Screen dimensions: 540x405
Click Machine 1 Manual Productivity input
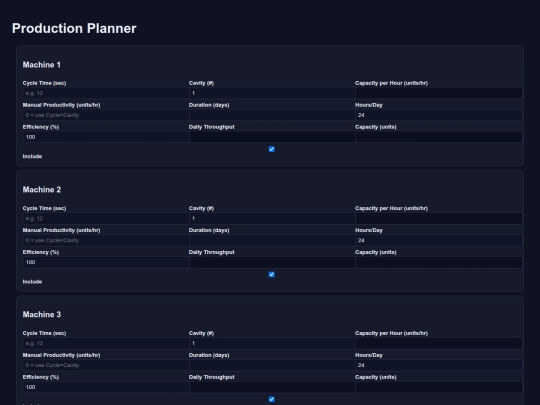pyautogui.click(x=105, y=115)
